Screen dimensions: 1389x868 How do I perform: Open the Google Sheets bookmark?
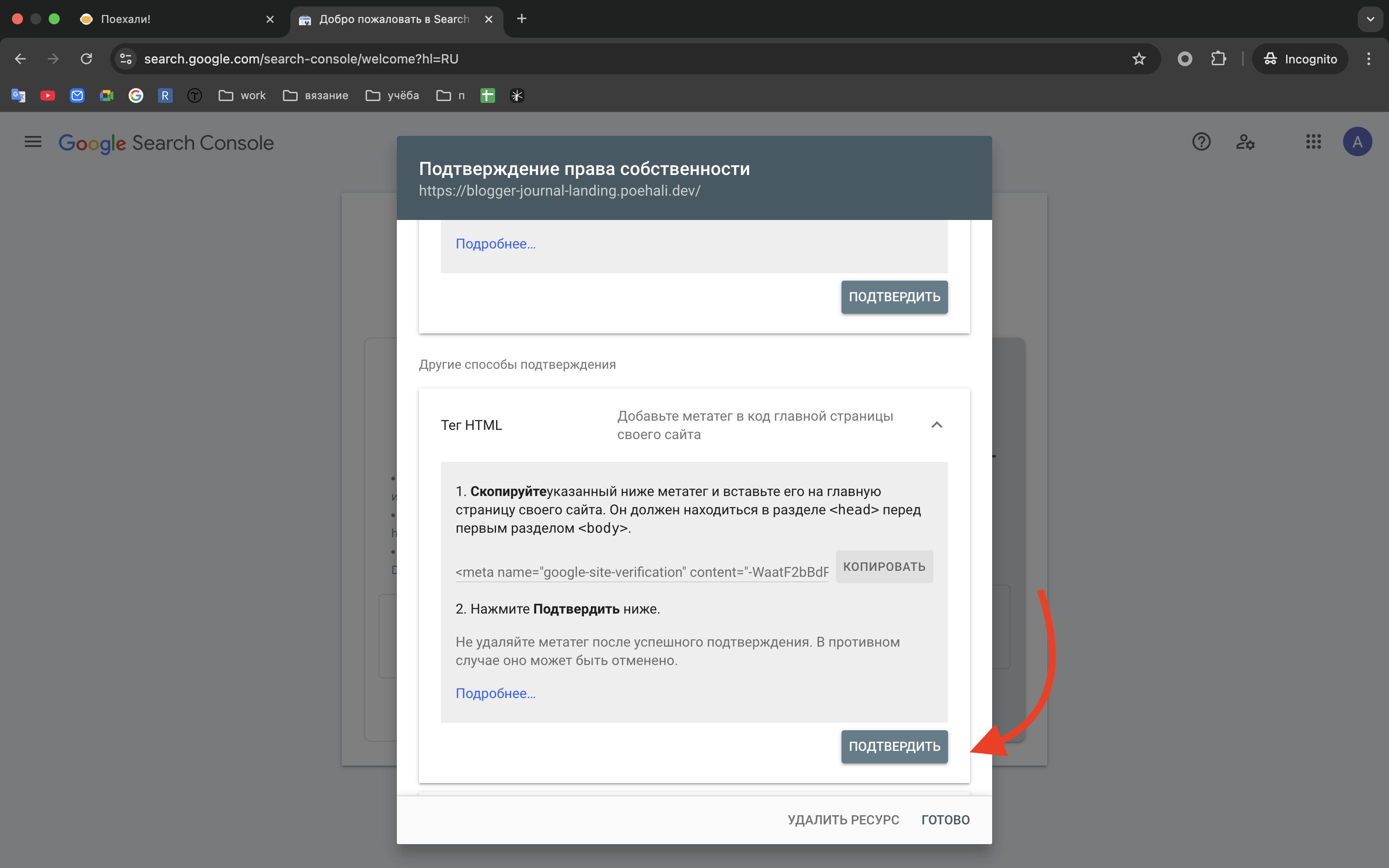(x=487, y=96)
